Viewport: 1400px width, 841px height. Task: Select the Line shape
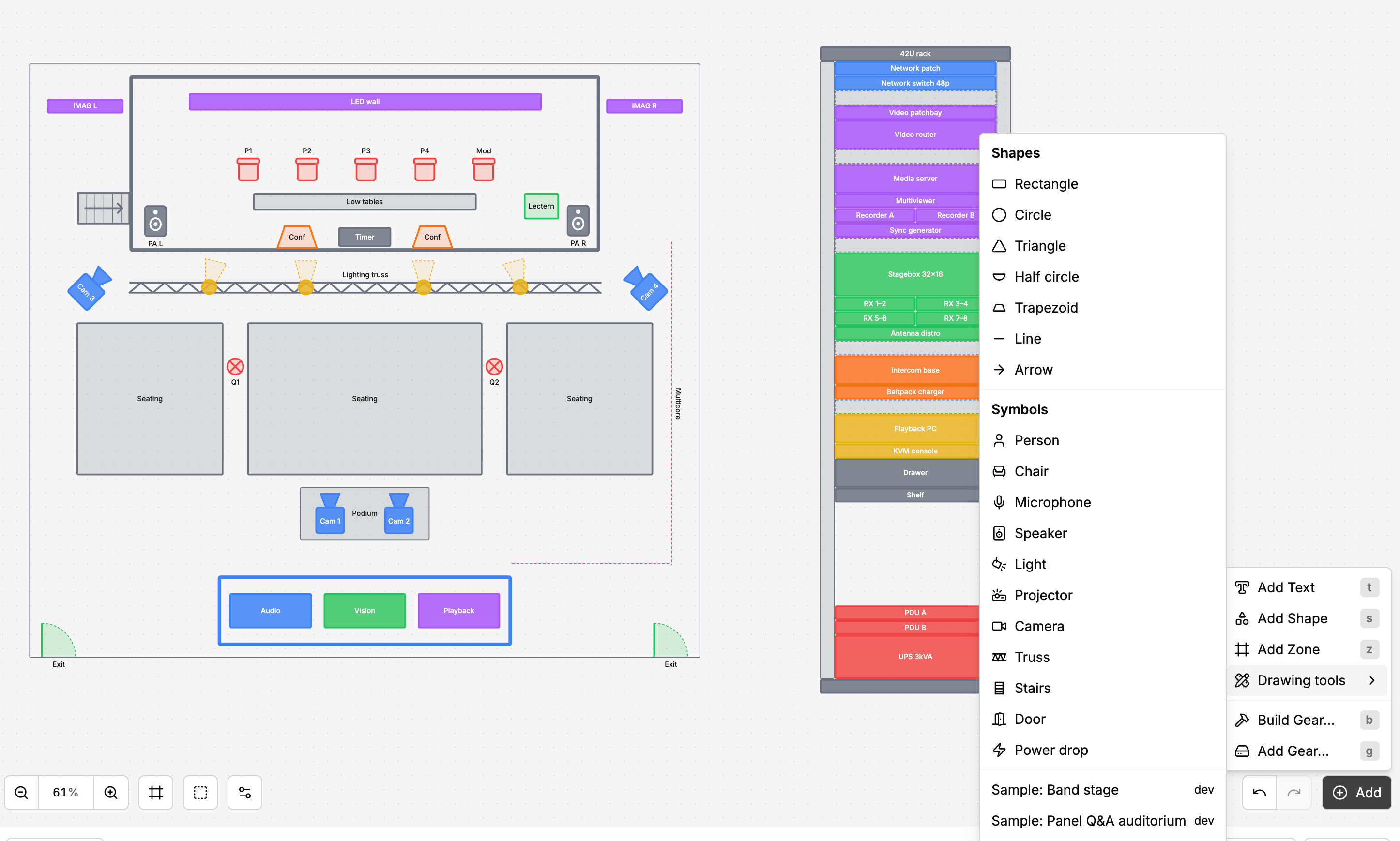click(x=1102, y=339)
